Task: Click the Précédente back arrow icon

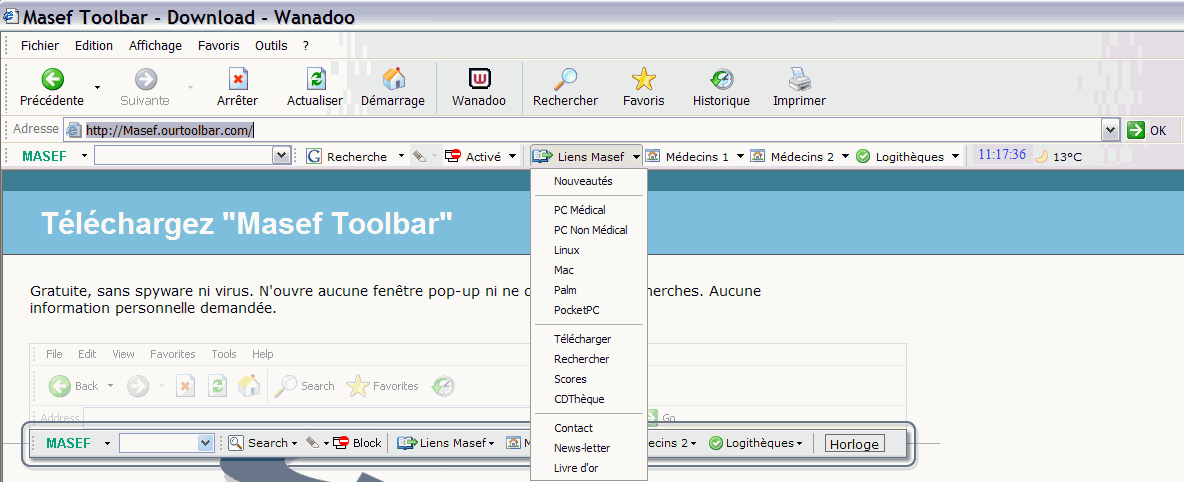Action: 52,79
